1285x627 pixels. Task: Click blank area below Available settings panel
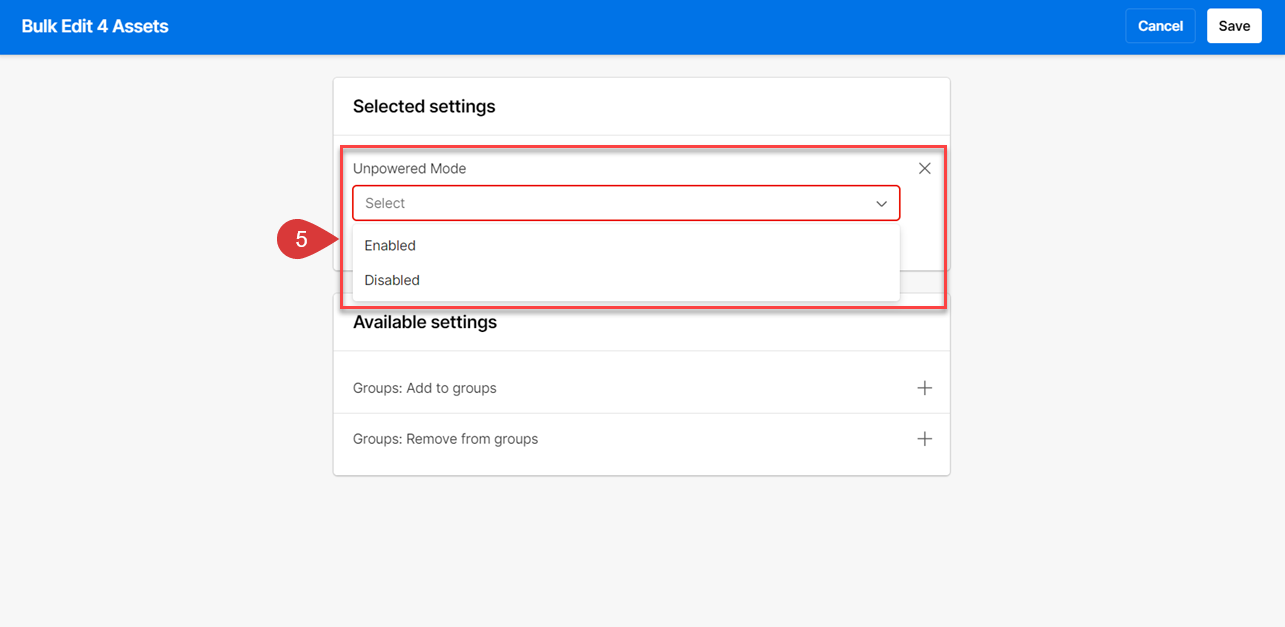point(640,550)
